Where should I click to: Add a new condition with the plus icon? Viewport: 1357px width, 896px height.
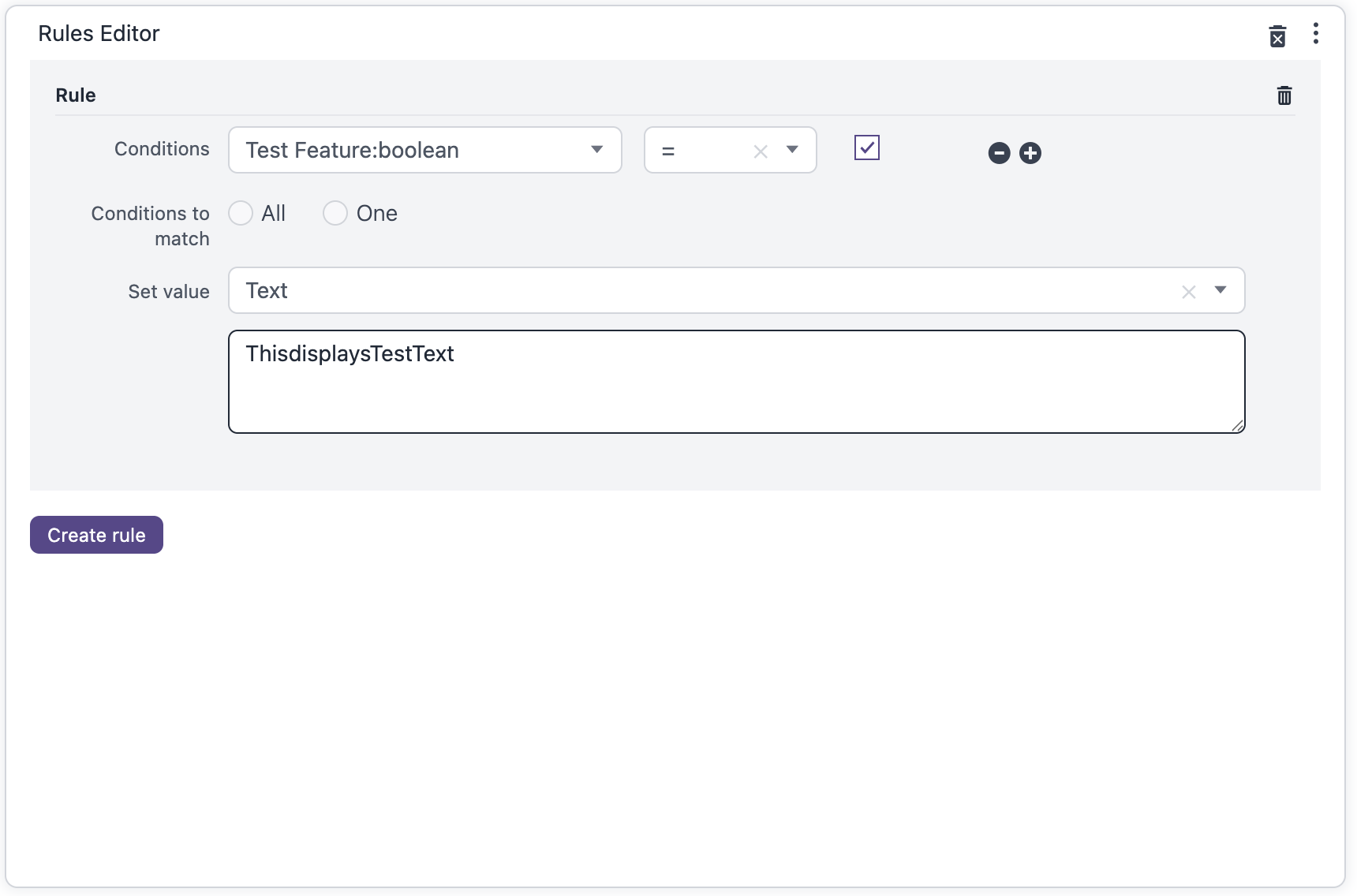click(1030, 153)
